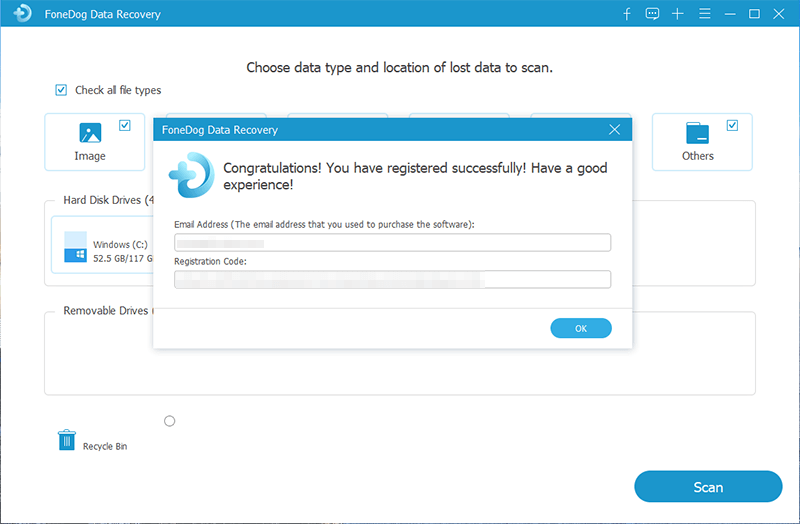
Task: Toggle Check all file types checkbox
Action: coord(61,90)
